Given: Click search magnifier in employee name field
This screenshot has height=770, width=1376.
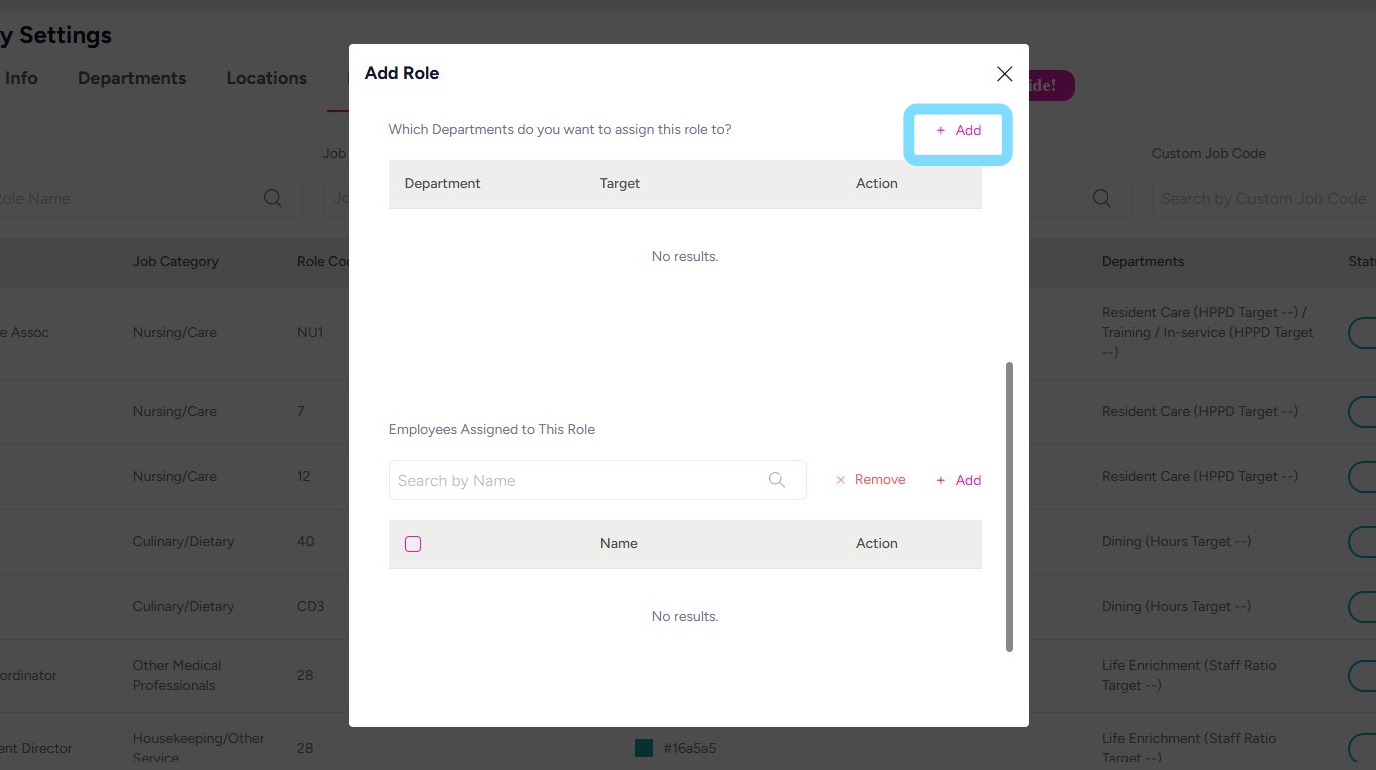Looking at the screenshot, I should coord(777,481).
